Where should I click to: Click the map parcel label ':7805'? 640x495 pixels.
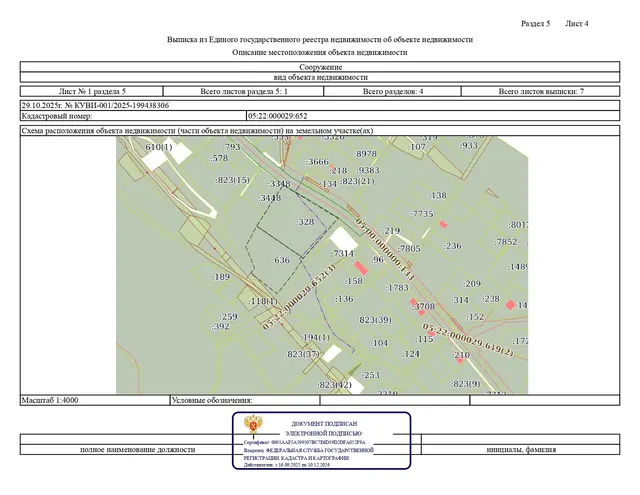pyautogui.click(x=409, y=249)
